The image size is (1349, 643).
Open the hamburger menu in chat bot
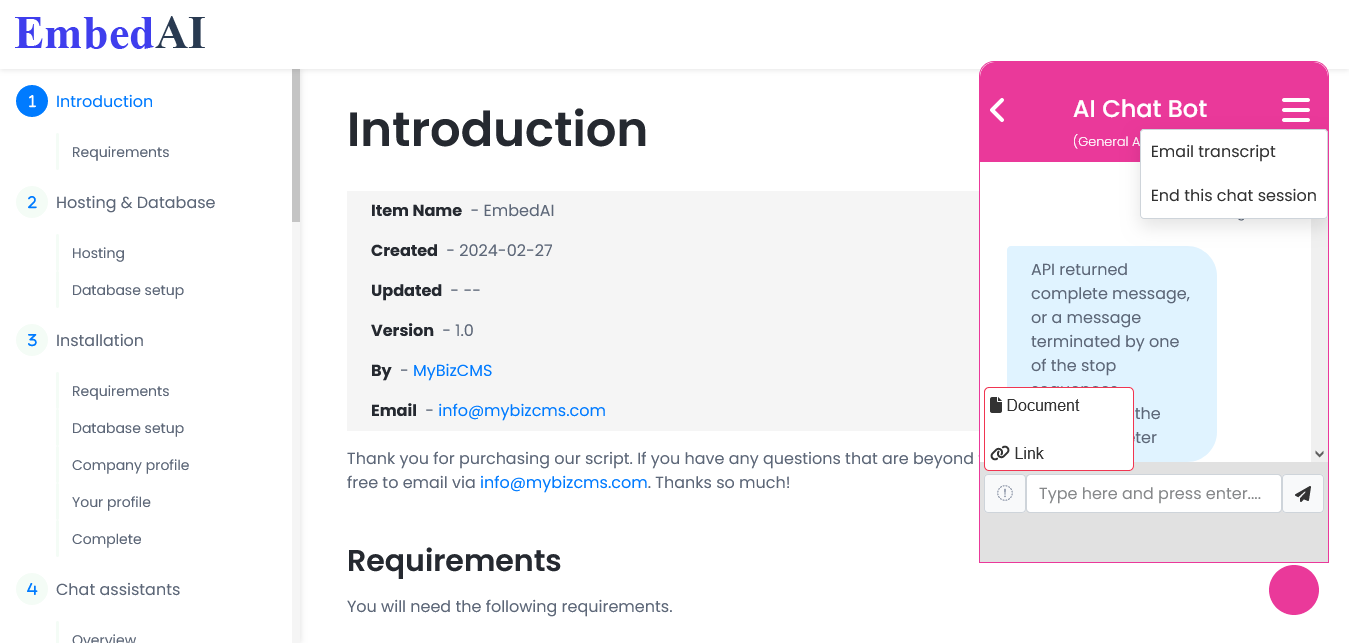(1295, 109)
